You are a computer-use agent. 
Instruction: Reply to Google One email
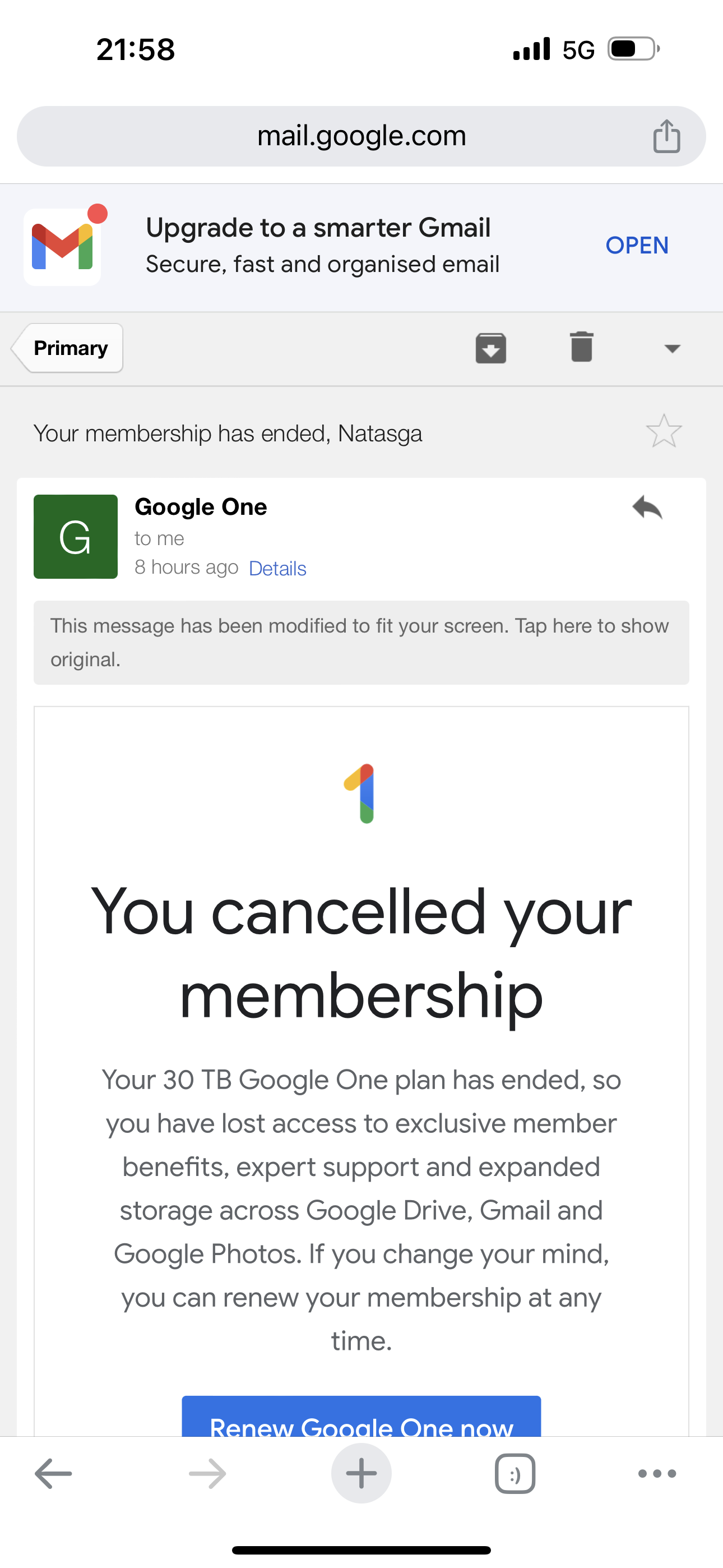point(647,508)
